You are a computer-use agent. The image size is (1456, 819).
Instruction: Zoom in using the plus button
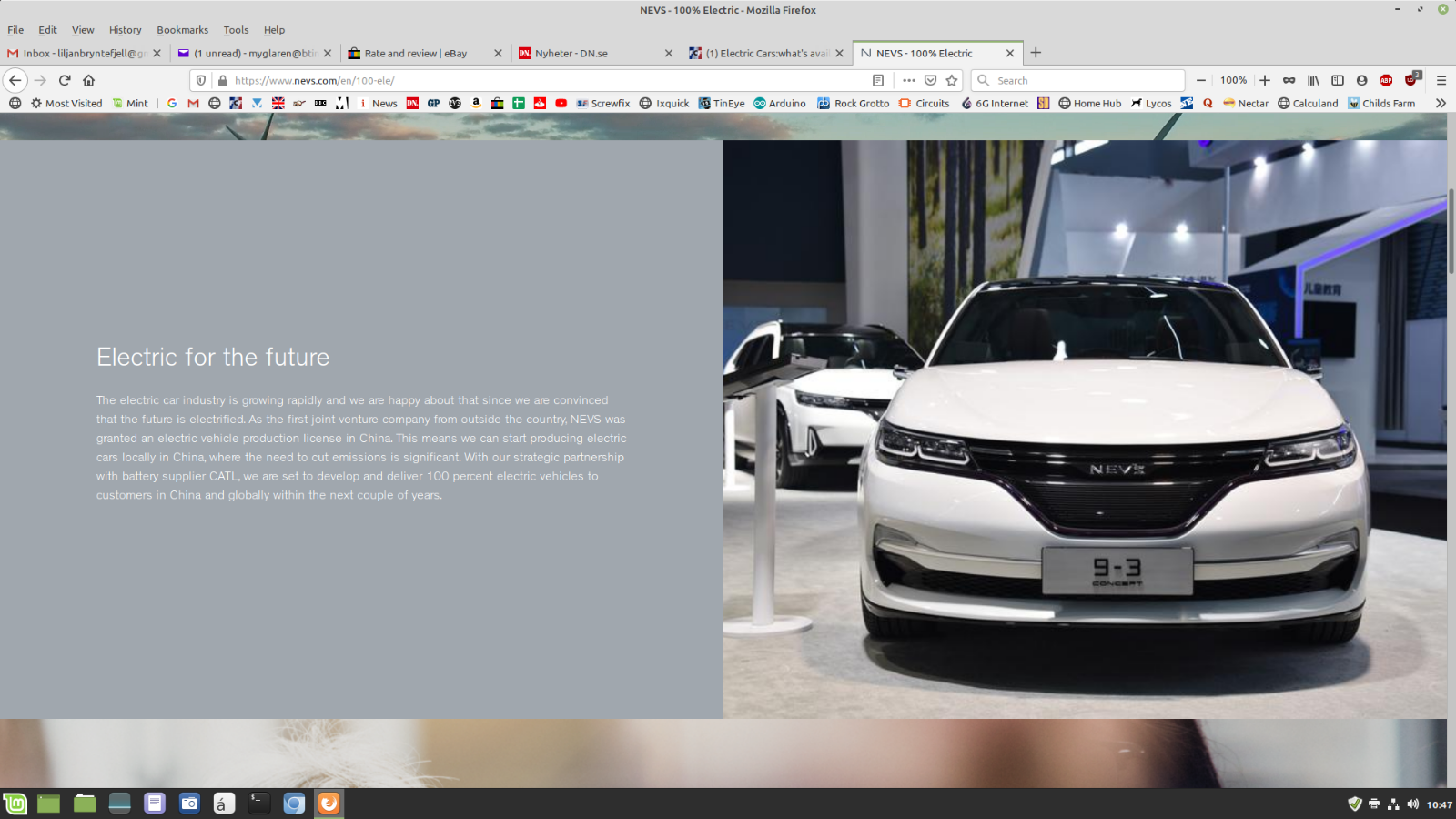pyautogui.click(x=1265, y=80)
